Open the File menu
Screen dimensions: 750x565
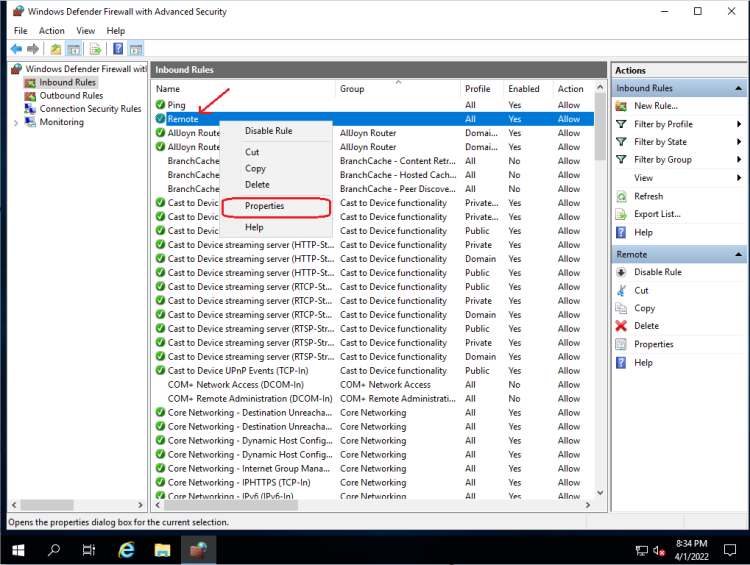21,31
